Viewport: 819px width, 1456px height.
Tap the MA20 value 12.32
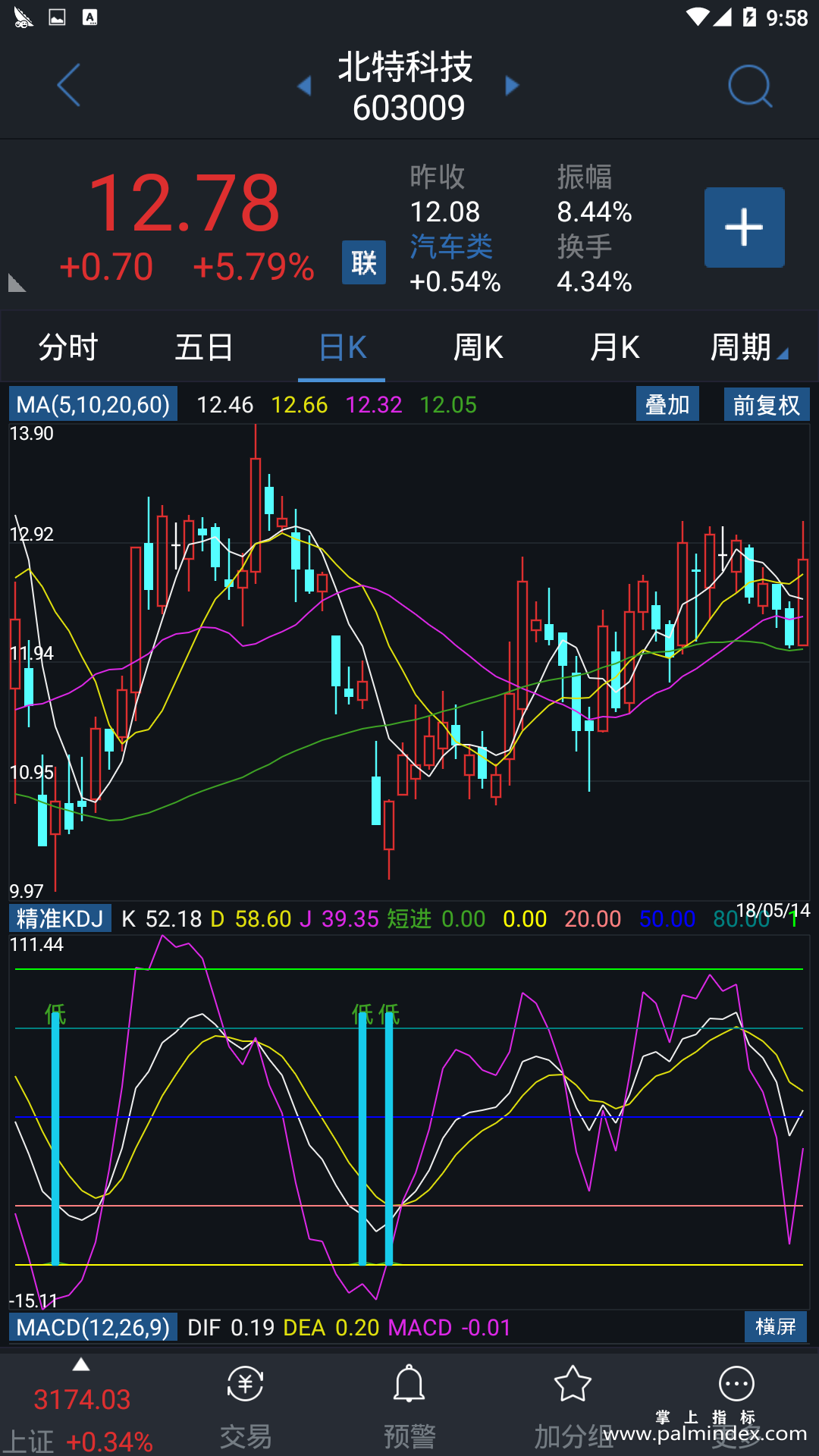coord(374,405)
